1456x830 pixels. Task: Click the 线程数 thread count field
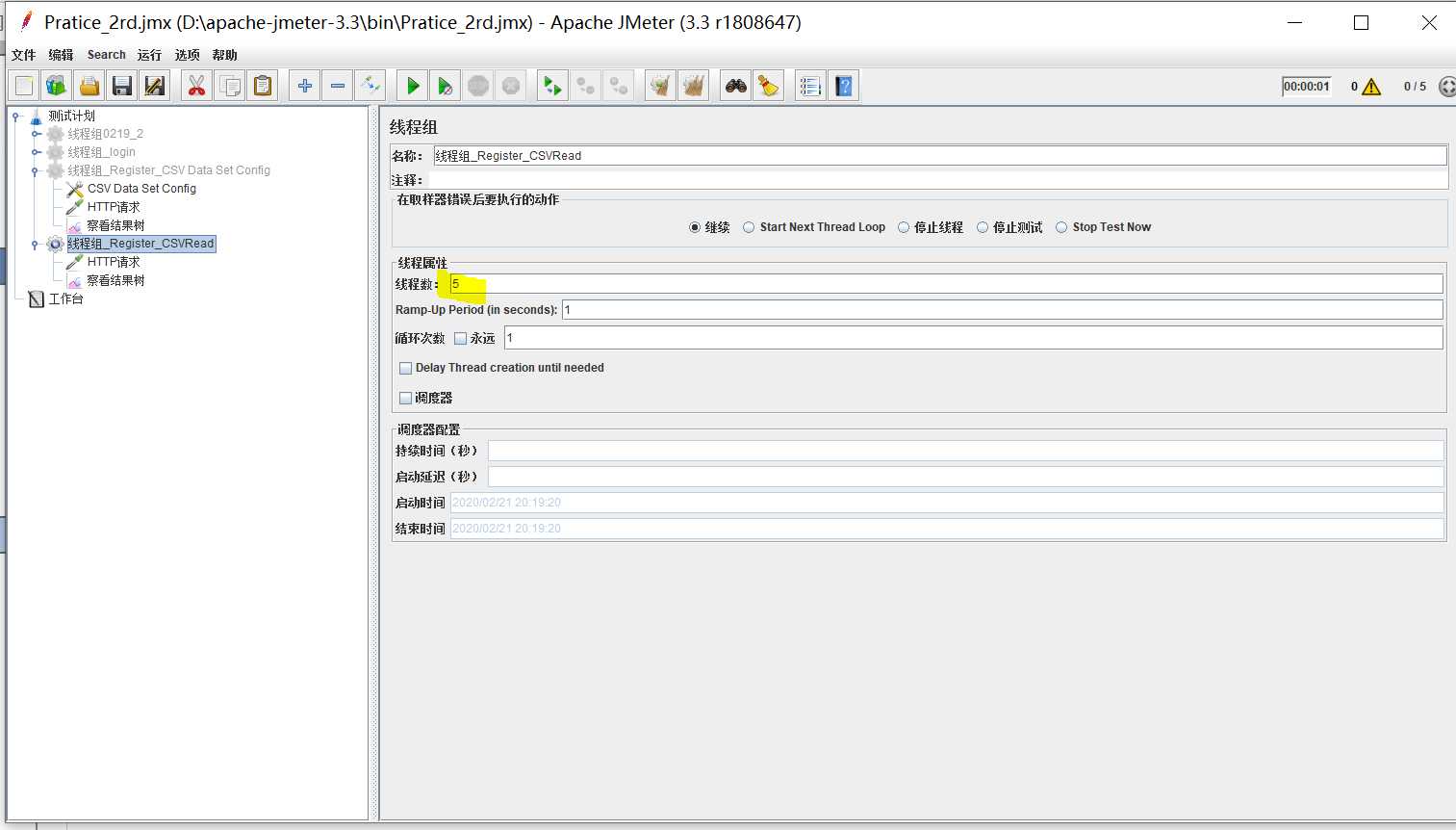pos(946,284)
